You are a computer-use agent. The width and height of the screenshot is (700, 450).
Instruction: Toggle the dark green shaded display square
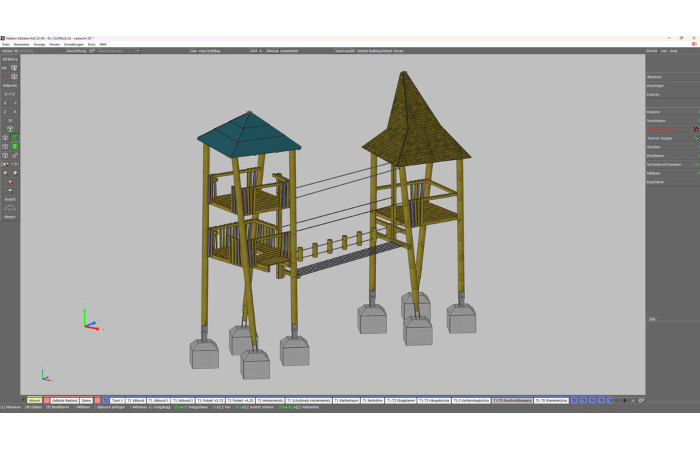[15, 138]
